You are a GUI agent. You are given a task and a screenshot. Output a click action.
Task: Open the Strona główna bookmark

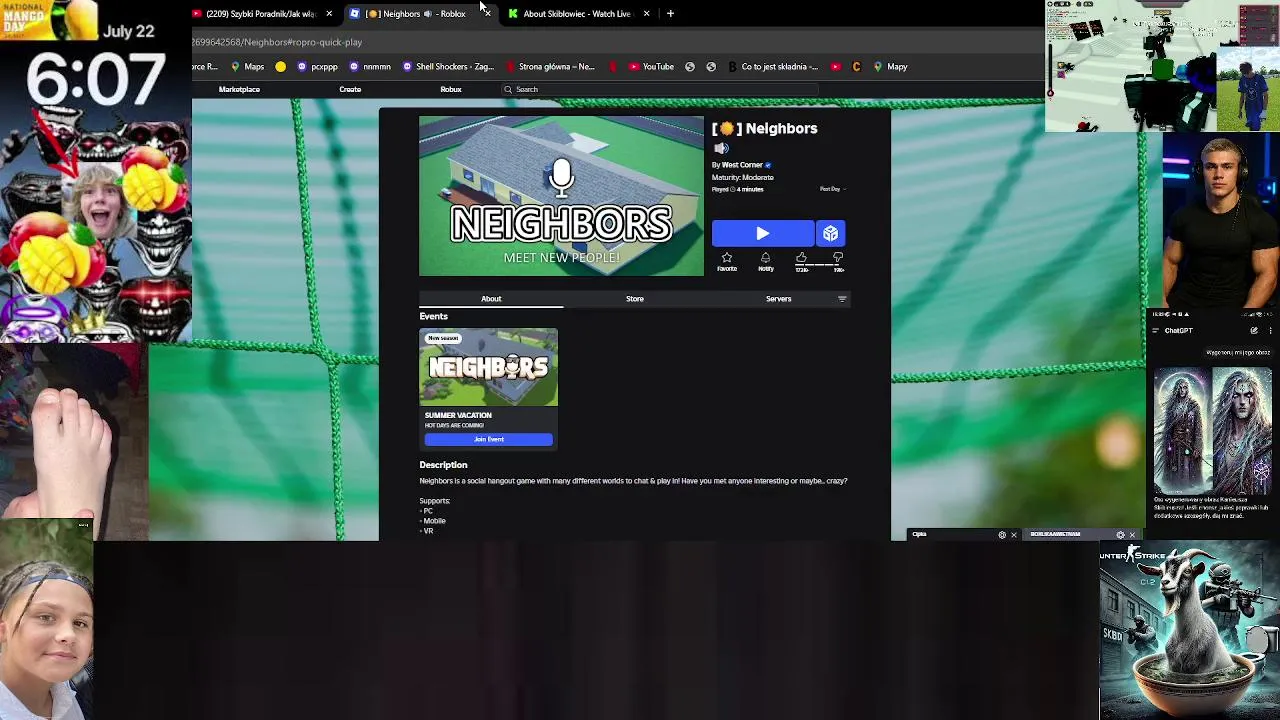551,67
